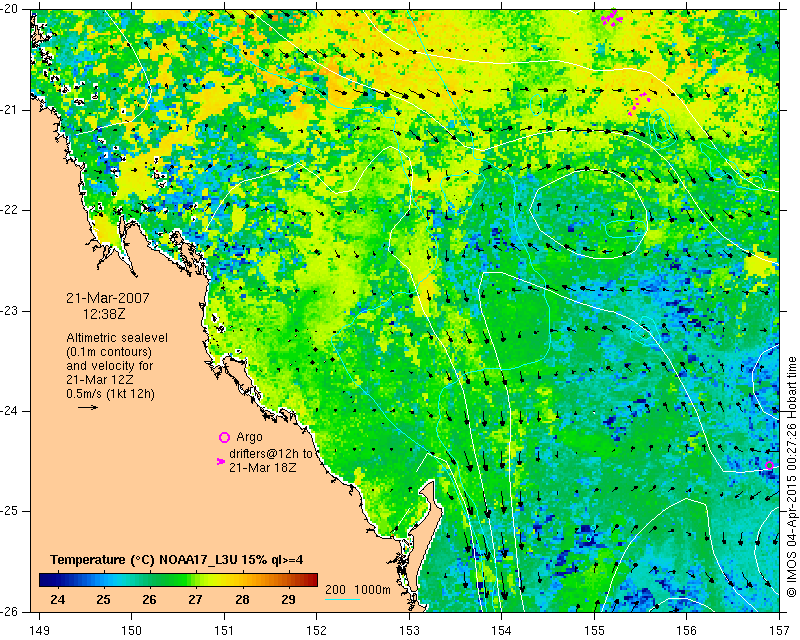
Task: Click the color bar tick label 28
Action: tap(242, 600)
